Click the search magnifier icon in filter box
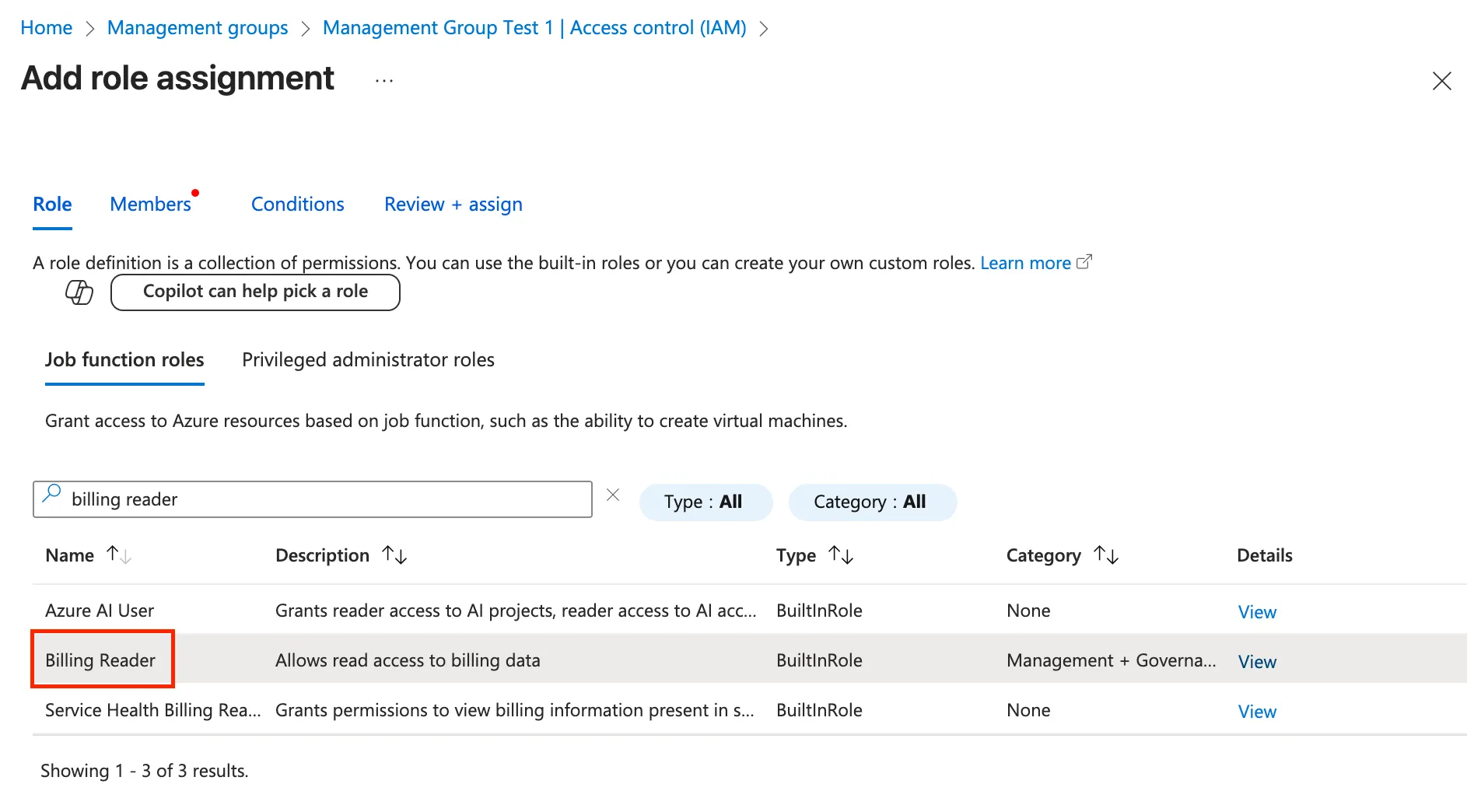The width and height of the screenshot is (1481, 812). [x=52, y=493]
